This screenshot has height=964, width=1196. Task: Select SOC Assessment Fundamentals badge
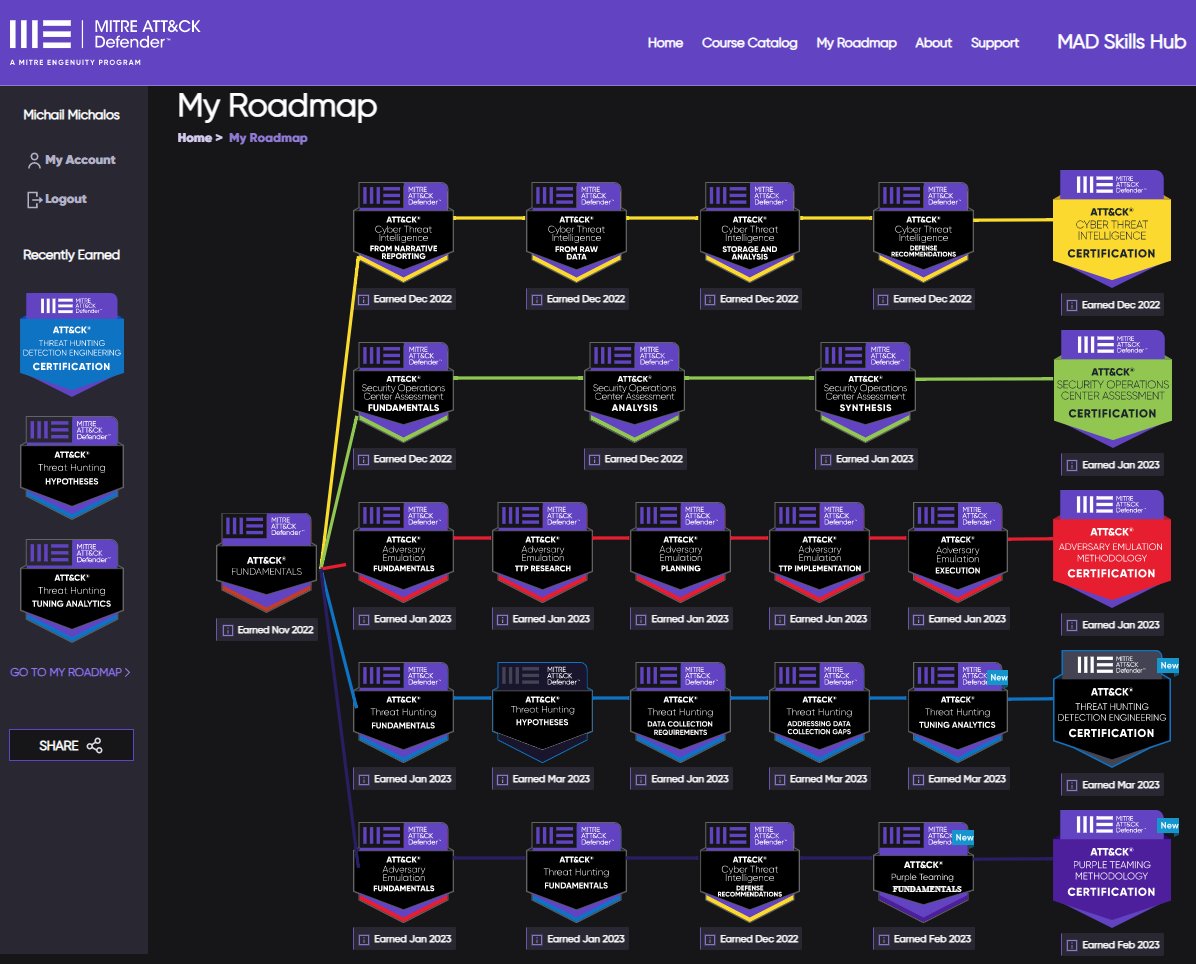pos(403,392)
